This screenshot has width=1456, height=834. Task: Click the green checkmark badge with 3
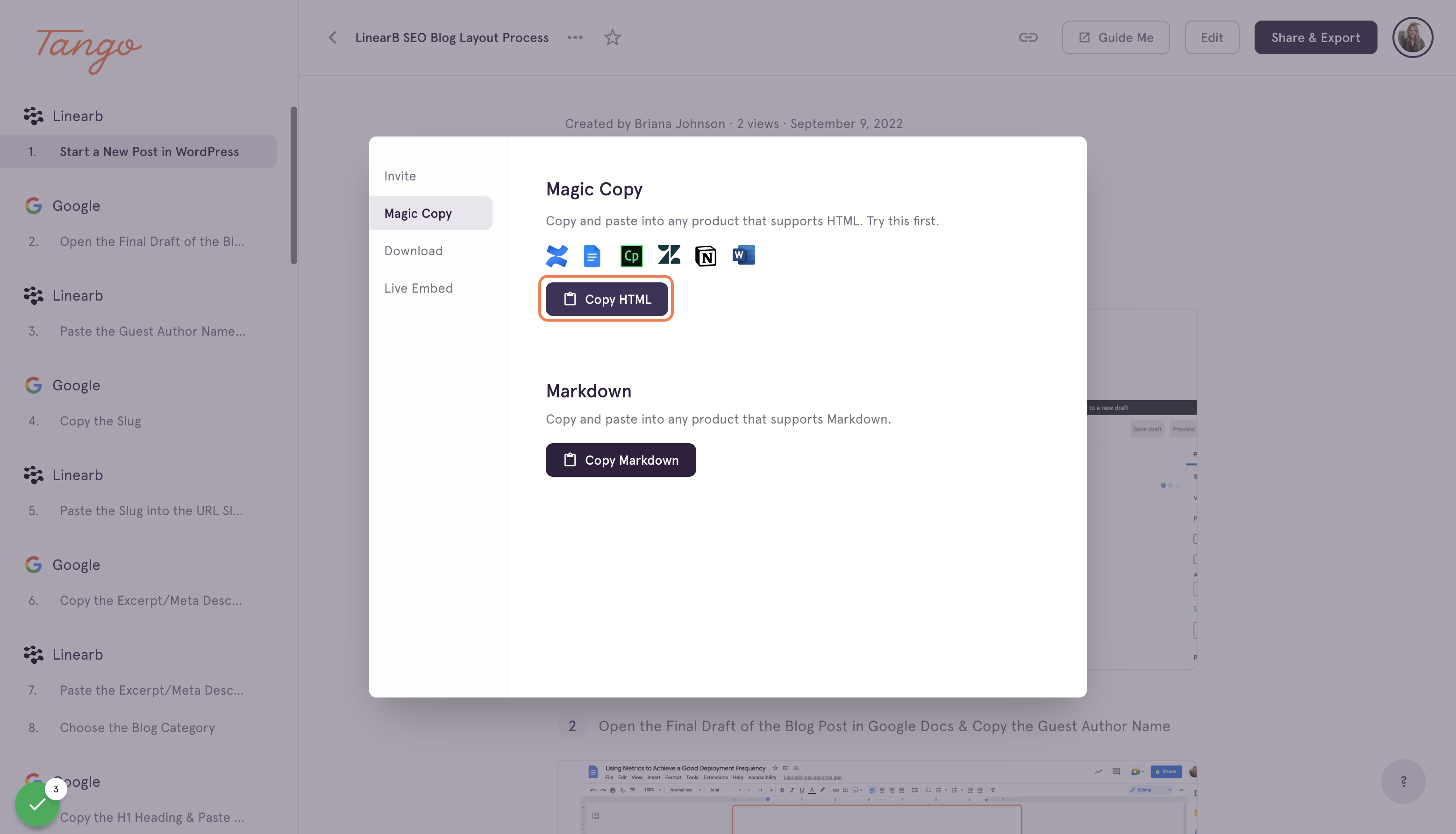click(38, 804)
